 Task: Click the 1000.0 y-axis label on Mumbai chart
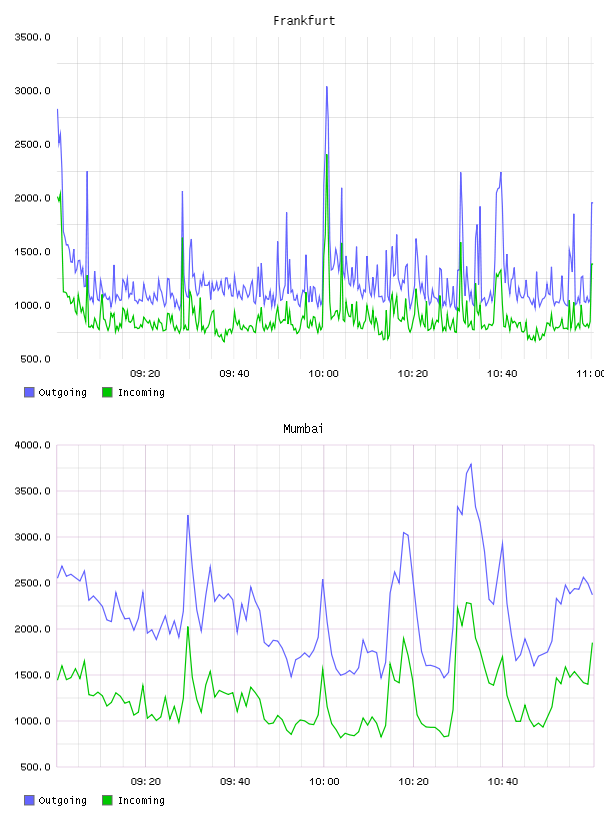(x=32, y=721)
